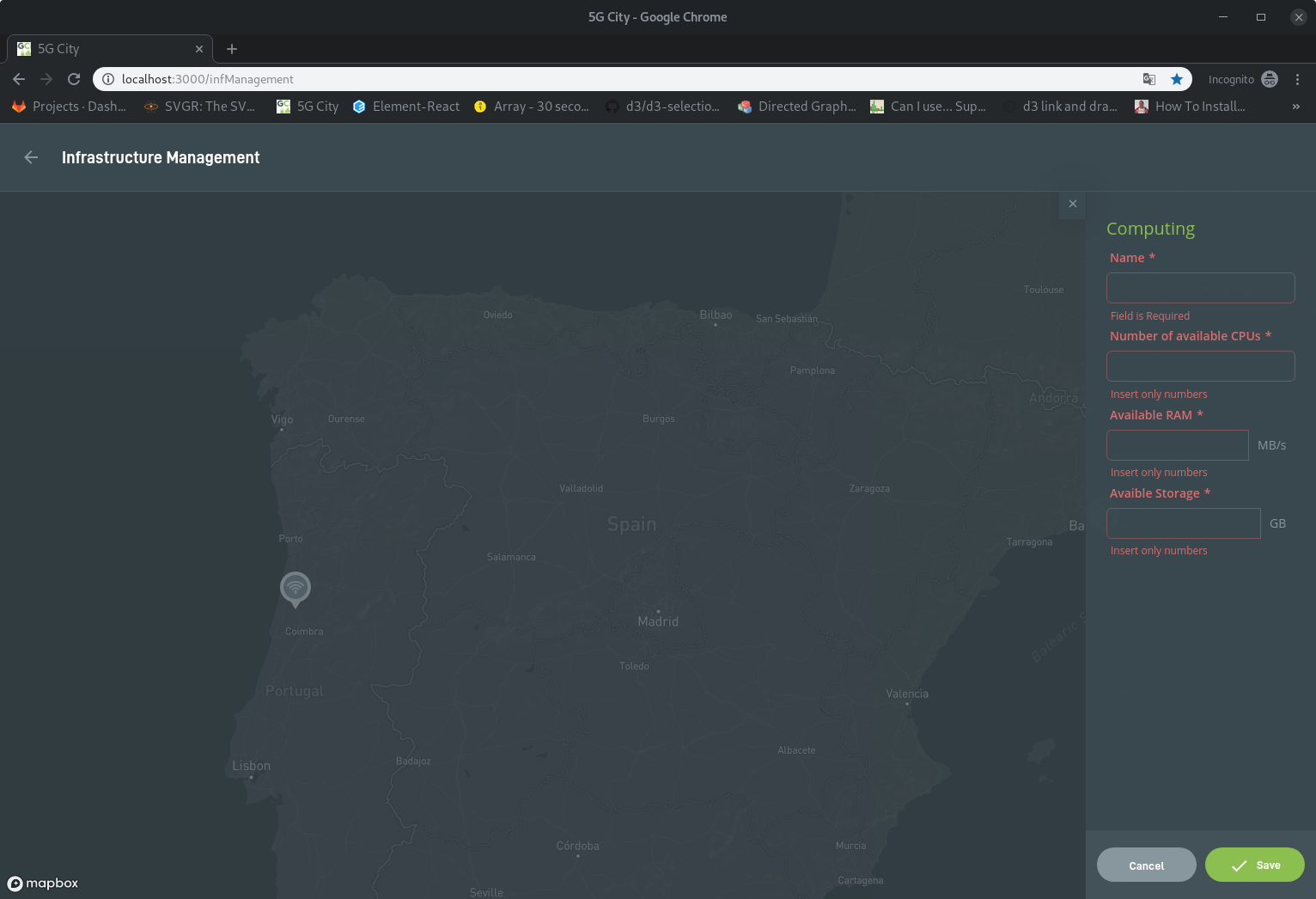This screenshot has height=899, width=1316.
Task: Reload the current page
Action: [x=74, y=79]
